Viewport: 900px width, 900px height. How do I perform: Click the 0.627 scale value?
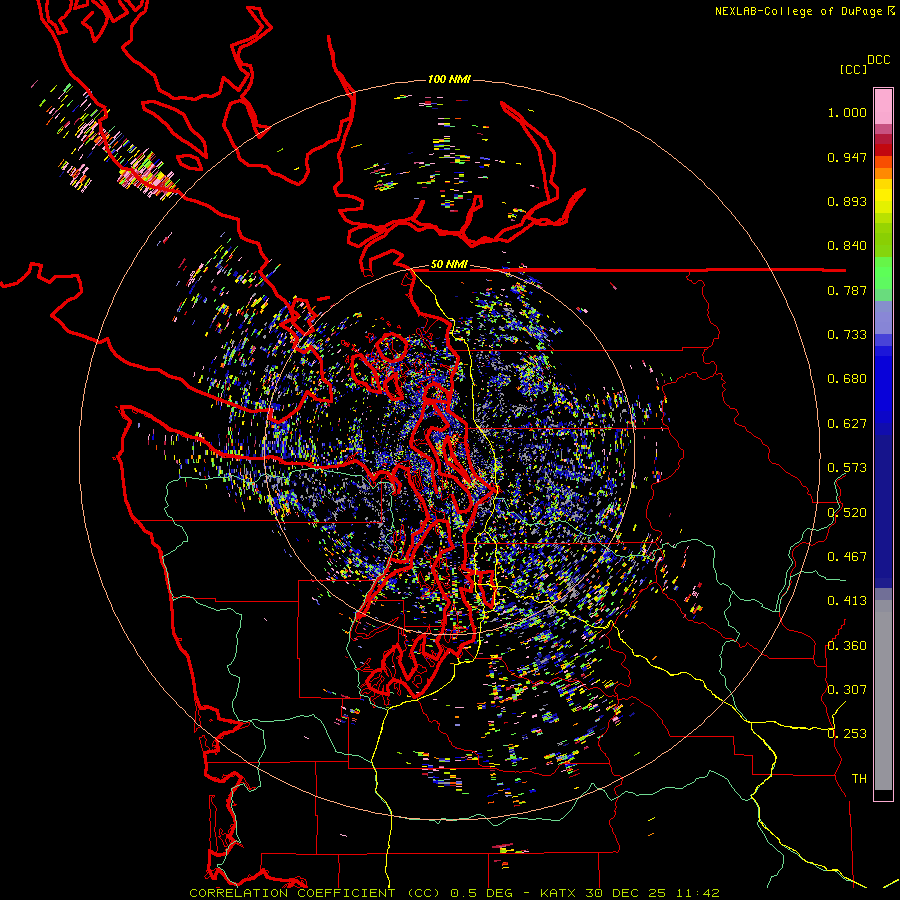pos(847,424)
